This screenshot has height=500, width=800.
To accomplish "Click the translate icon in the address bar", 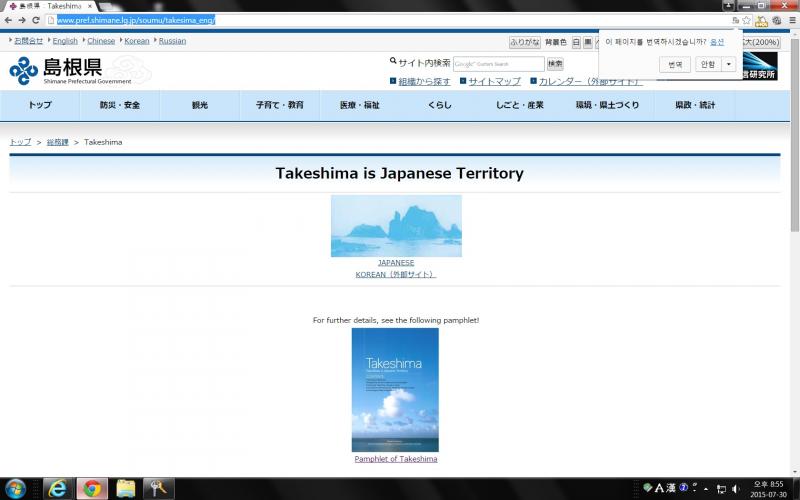I will pos(735,20).
